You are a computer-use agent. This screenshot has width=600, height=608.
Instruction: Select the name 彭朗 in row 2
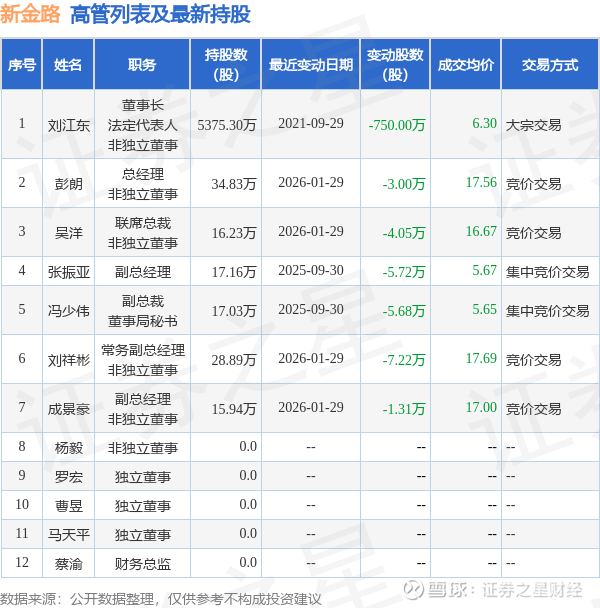pyautogui.click(x=69, y=184)
